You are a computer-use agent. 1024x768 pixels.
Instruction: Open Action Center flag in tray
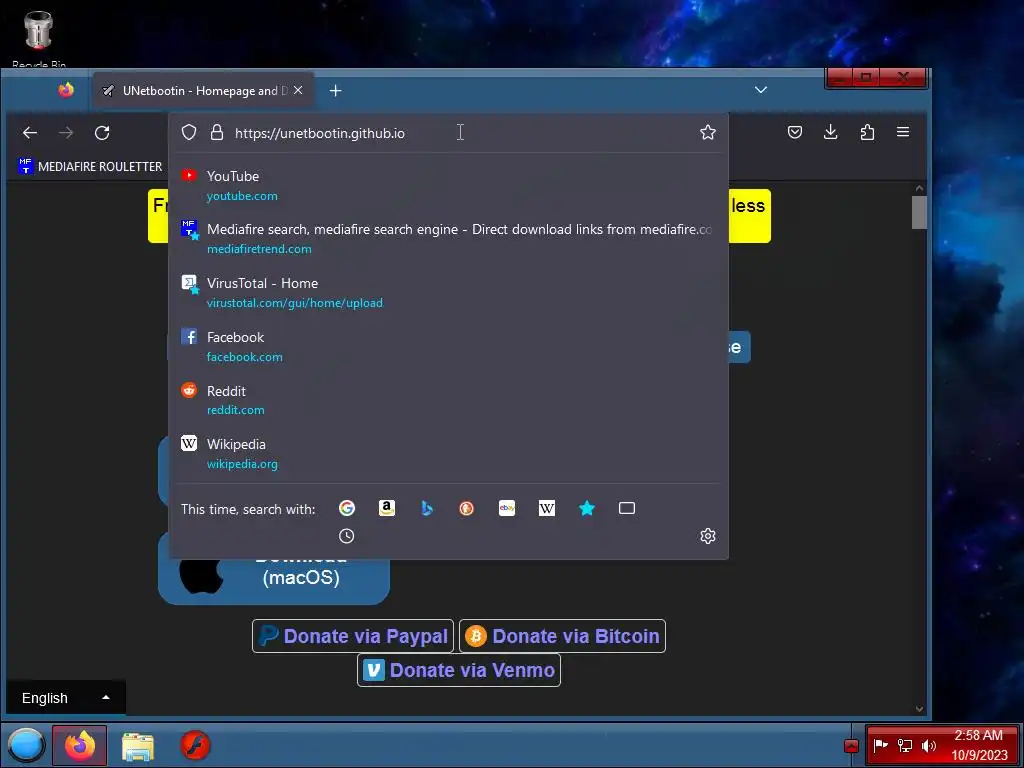coord(881,745)
